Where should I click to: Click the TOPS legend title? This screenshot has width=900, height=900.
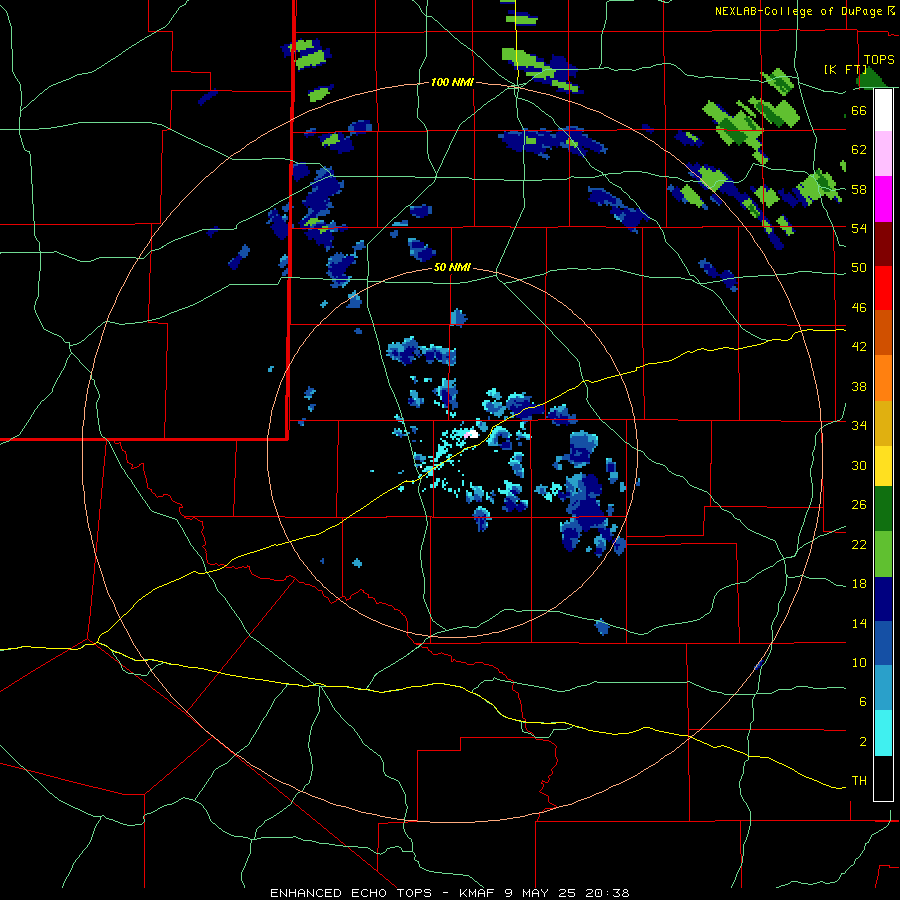(x=879, y=59)
